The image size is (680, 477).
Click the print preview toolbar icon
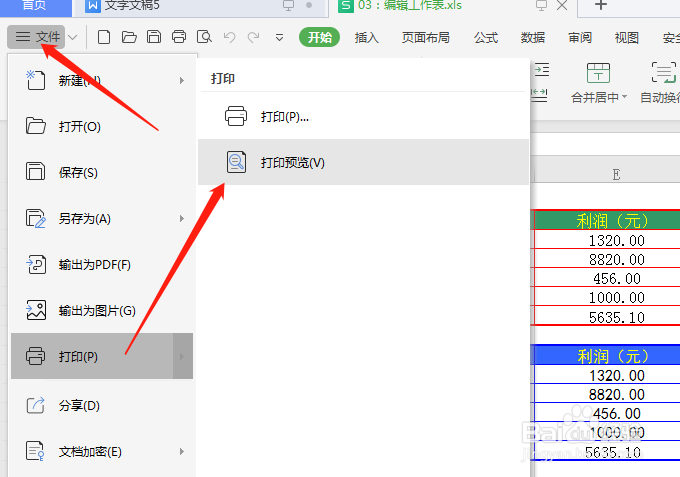point(204,37)
